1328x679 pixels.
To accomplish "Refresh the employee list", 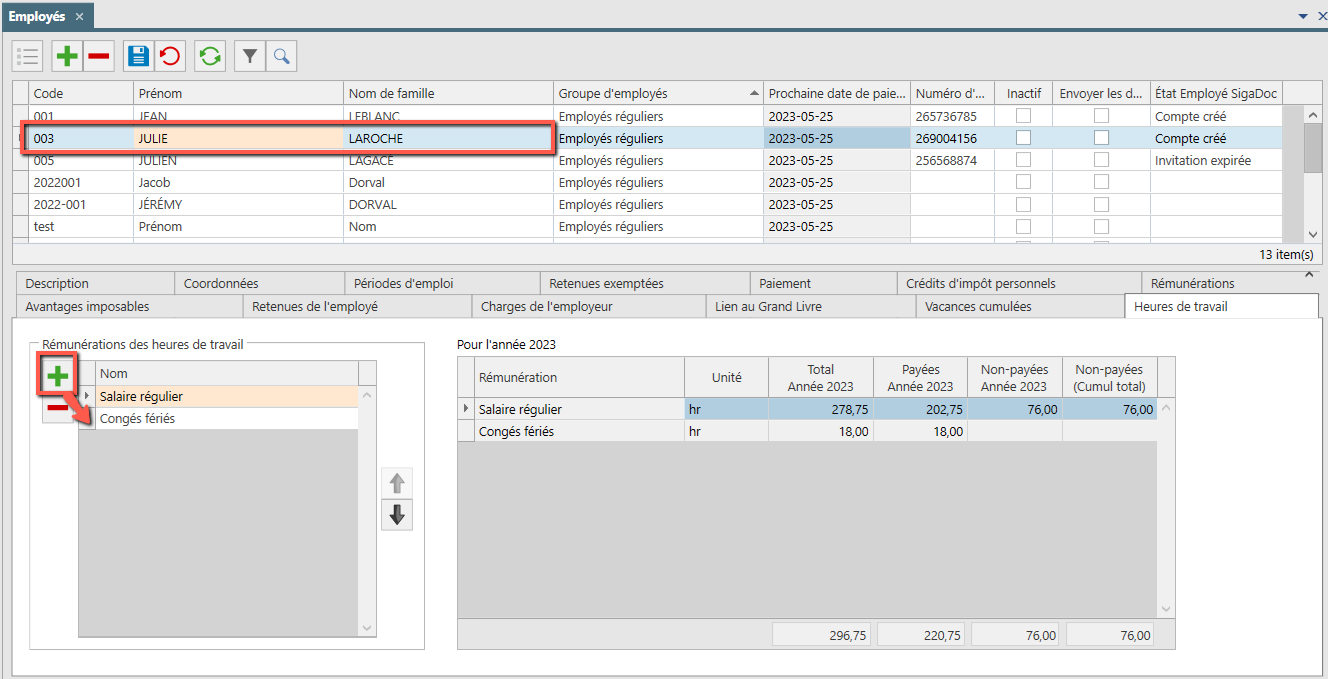I will 210,56.
